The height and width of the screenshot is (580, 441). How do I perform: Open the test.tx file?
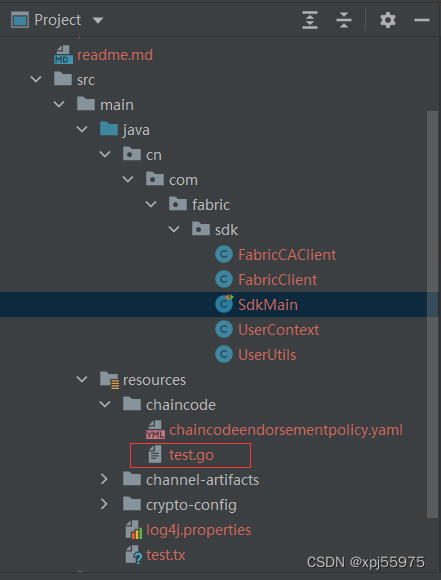[165, 555]
